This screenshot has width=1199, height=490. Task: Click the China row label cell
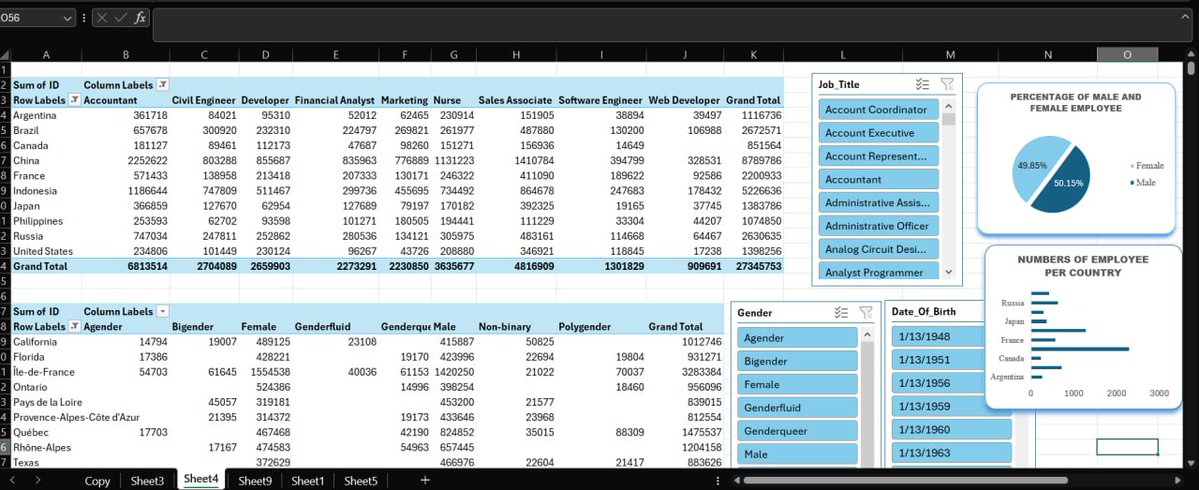click(46, 161)
